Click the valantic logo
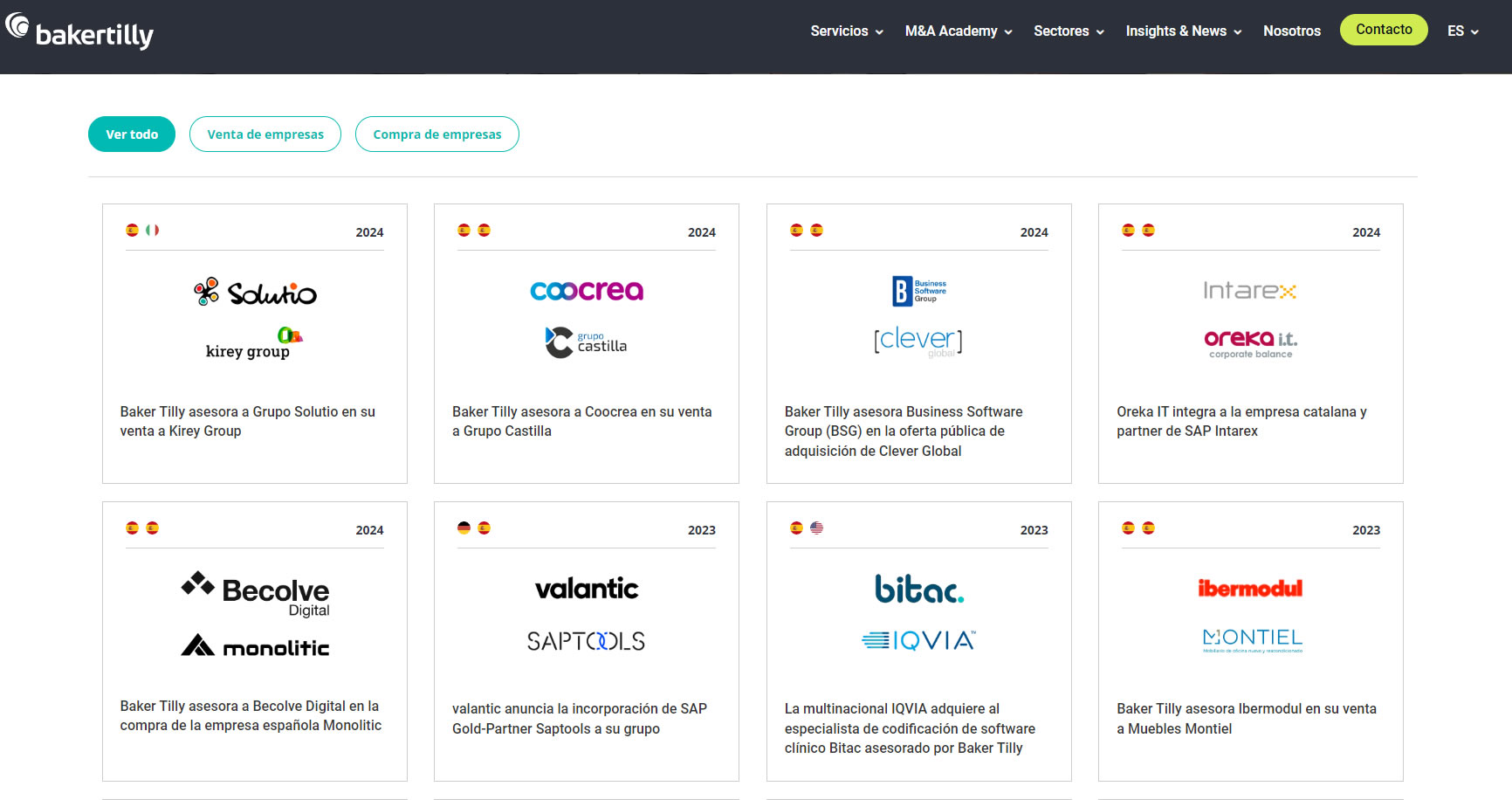The image size is (1512, 800). tap(587, 589)
